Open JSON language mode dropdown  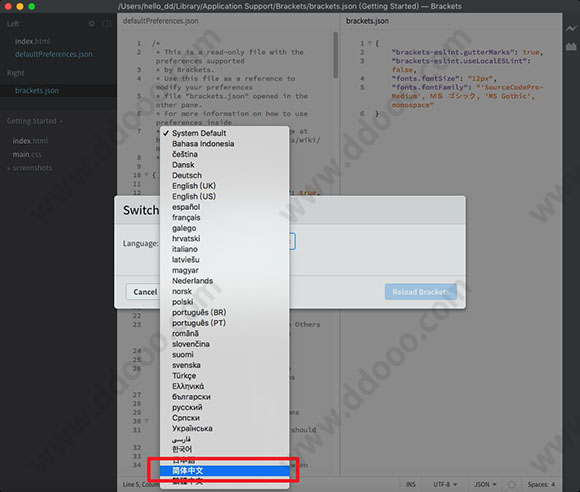tap(485, 484)
